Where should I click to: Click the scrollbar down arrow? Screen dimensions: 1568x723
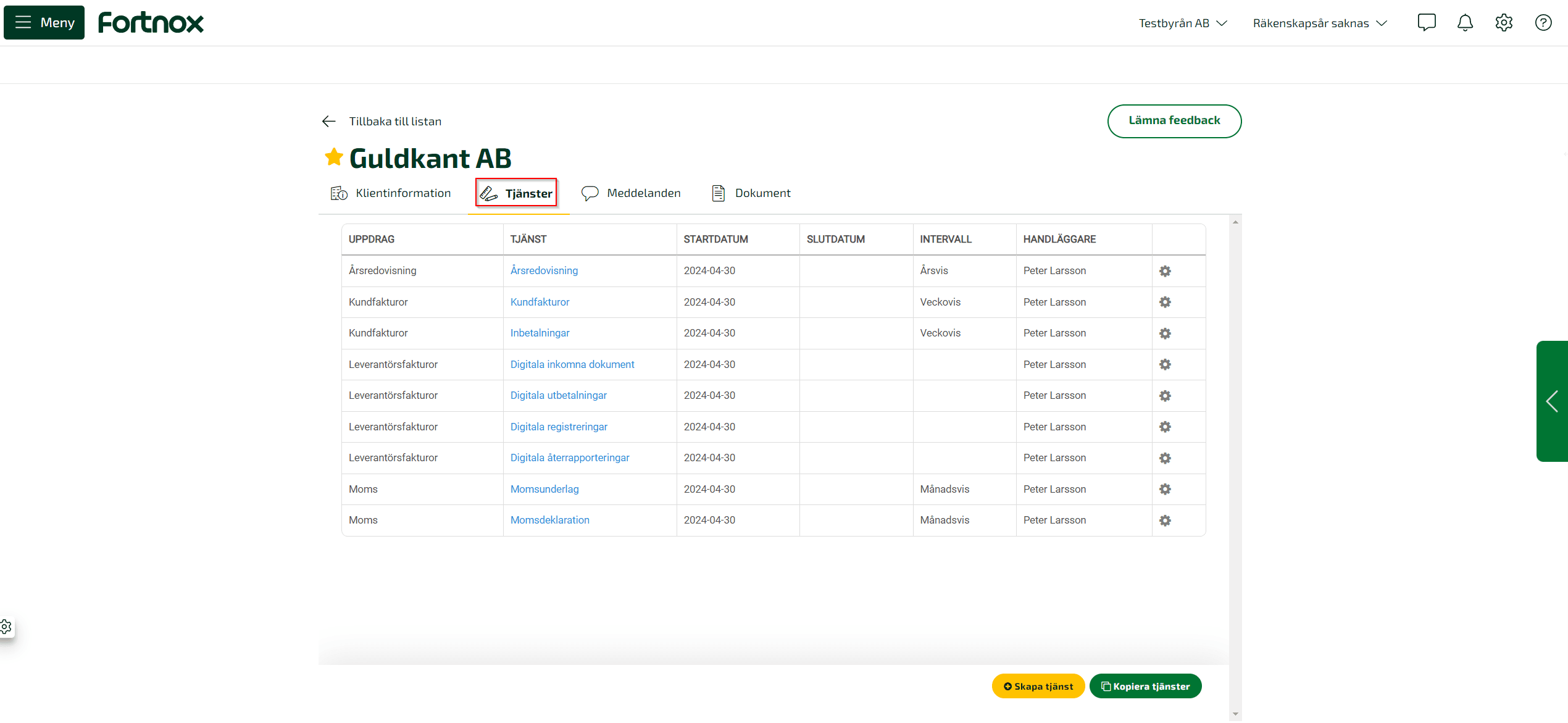(1235, 714)
